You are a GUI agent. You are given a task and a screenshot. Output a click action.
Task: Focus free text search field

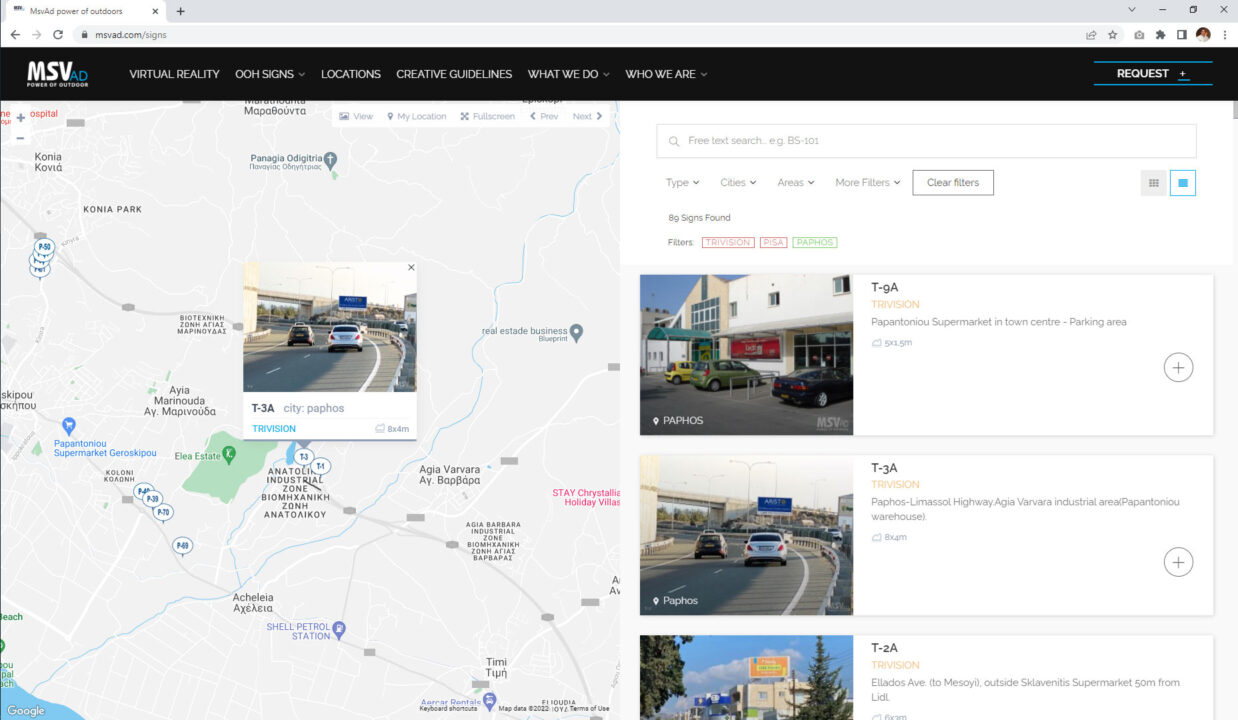click(x=926, y=141)
